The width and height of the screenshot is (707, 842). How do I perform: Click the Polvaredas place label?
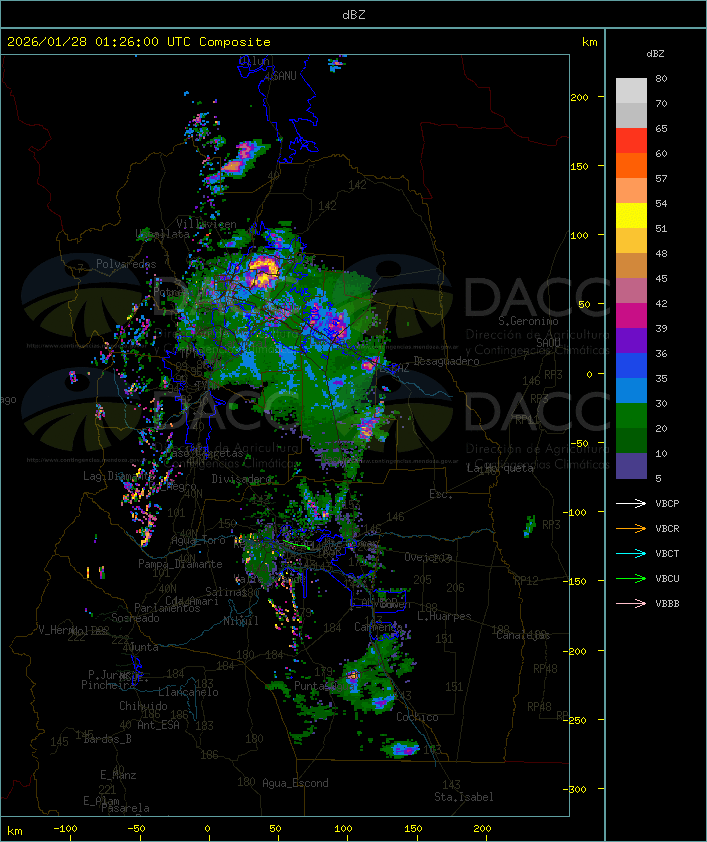tap(126, 264)
